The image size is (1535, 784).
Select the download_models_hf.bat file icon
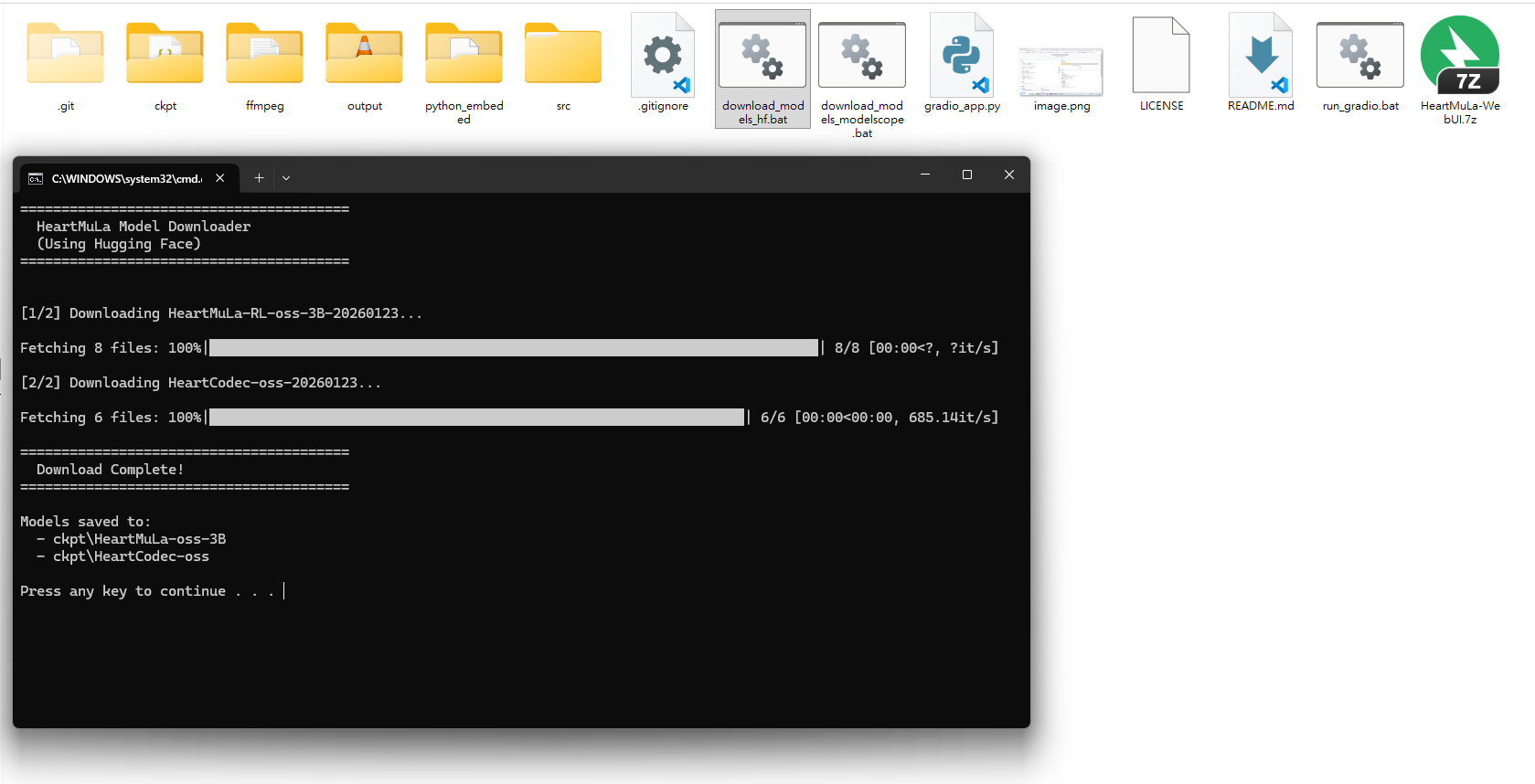point(762,55)
